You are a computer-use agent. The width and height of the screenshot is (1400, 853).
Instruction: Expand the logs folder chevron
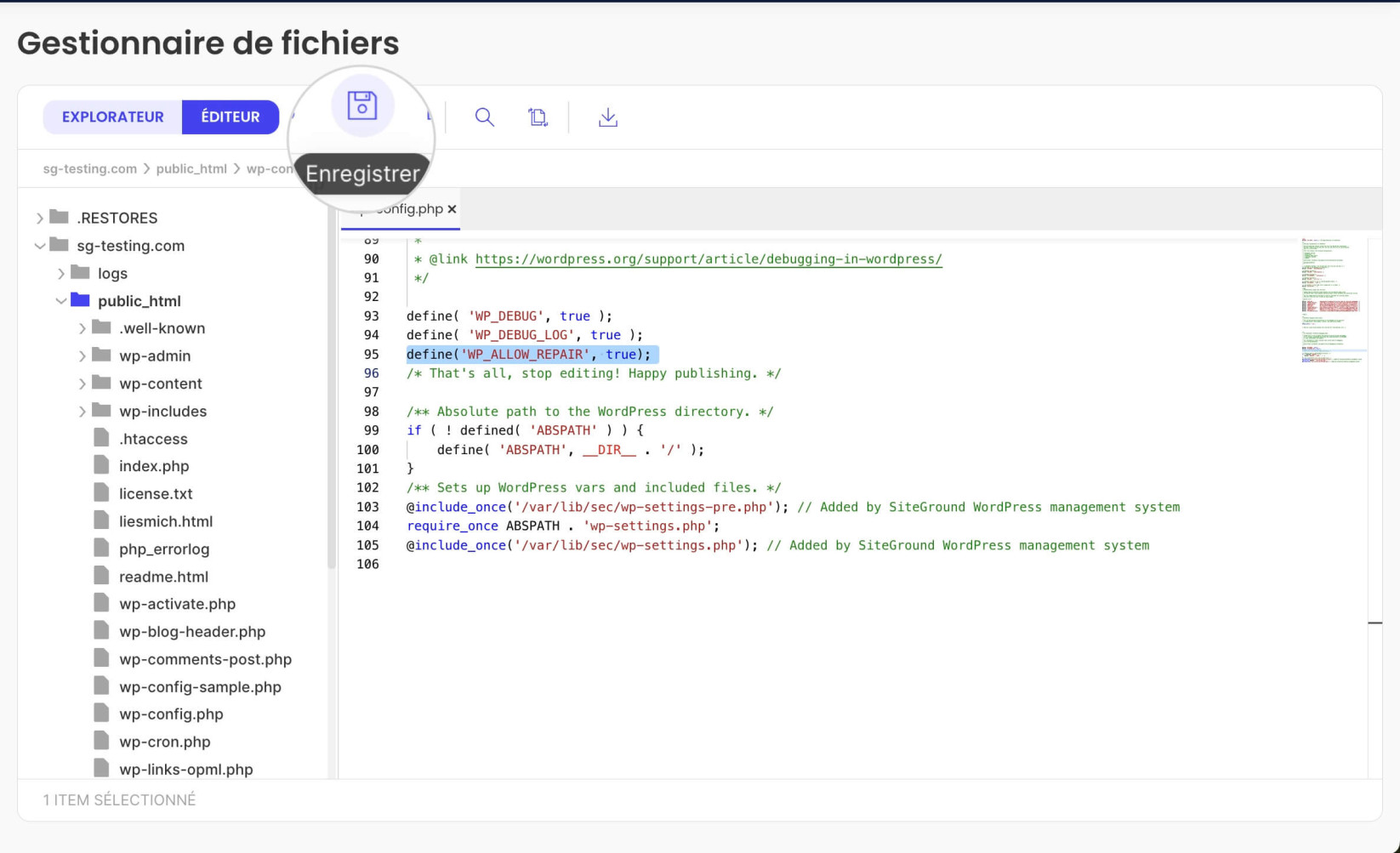pos(60,274)
